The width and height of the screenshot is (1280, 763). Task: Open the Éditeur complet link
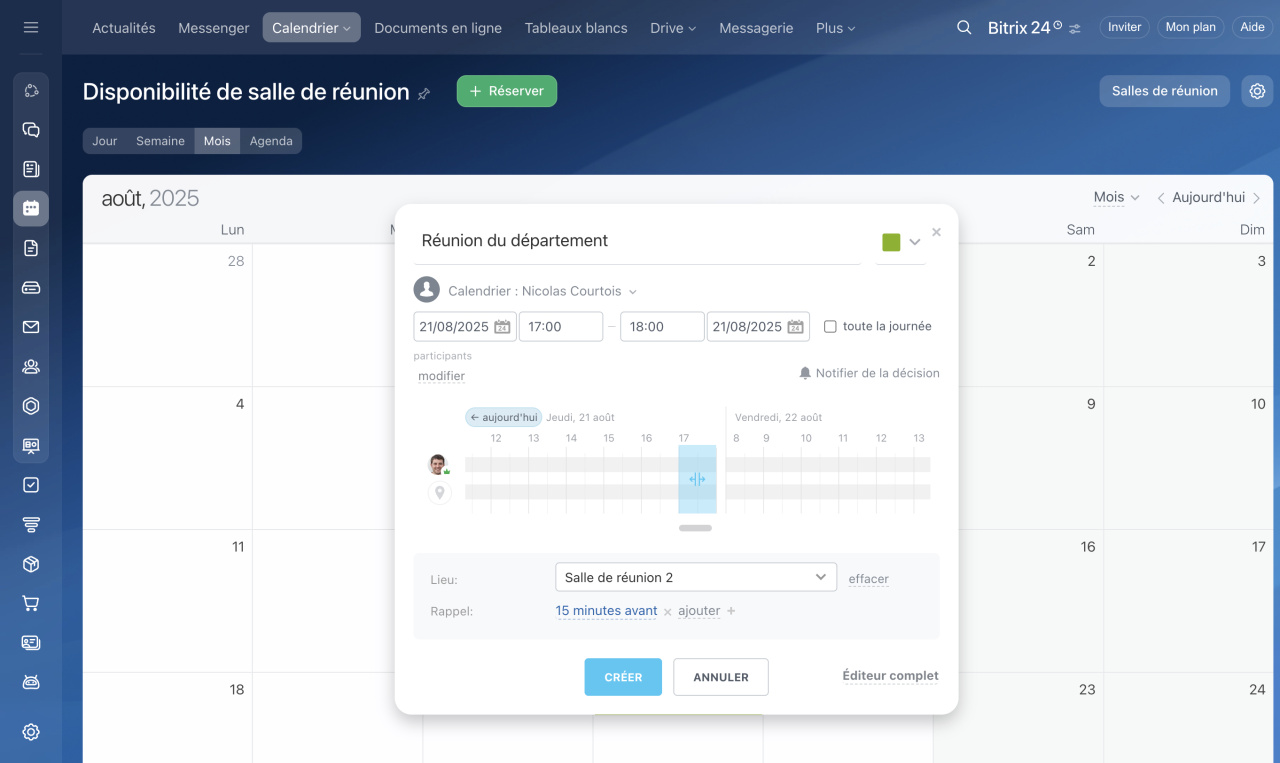[x=890, y=676]
